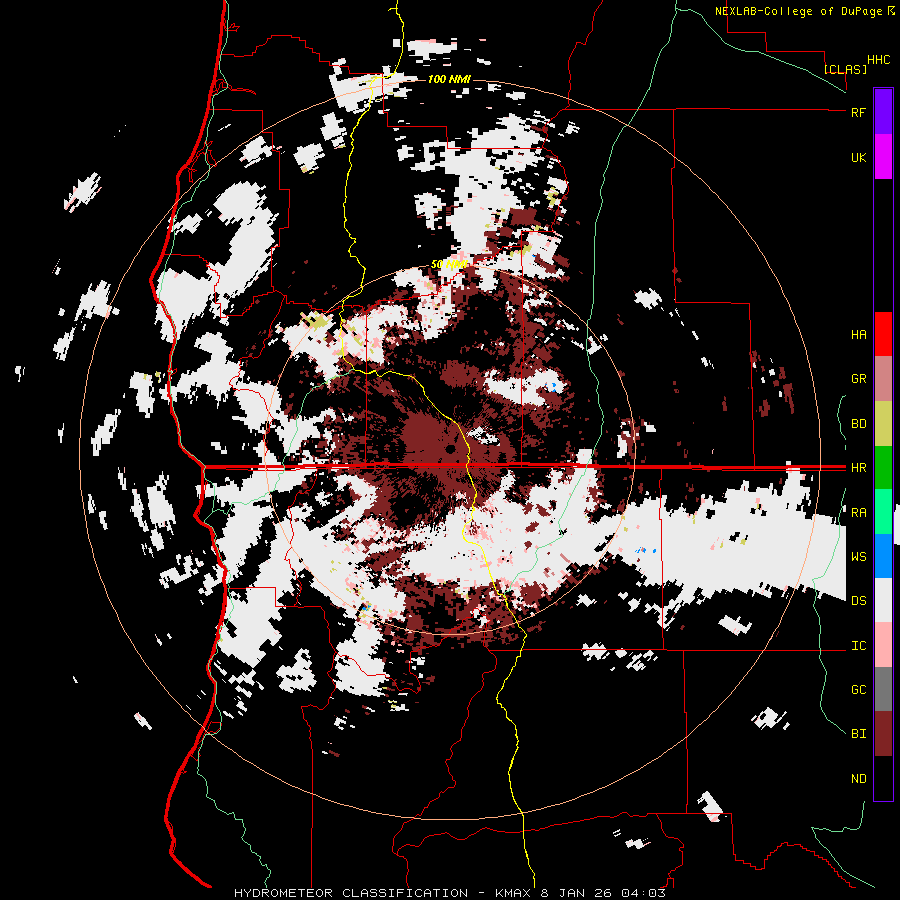Click the RF legend label

858,113
